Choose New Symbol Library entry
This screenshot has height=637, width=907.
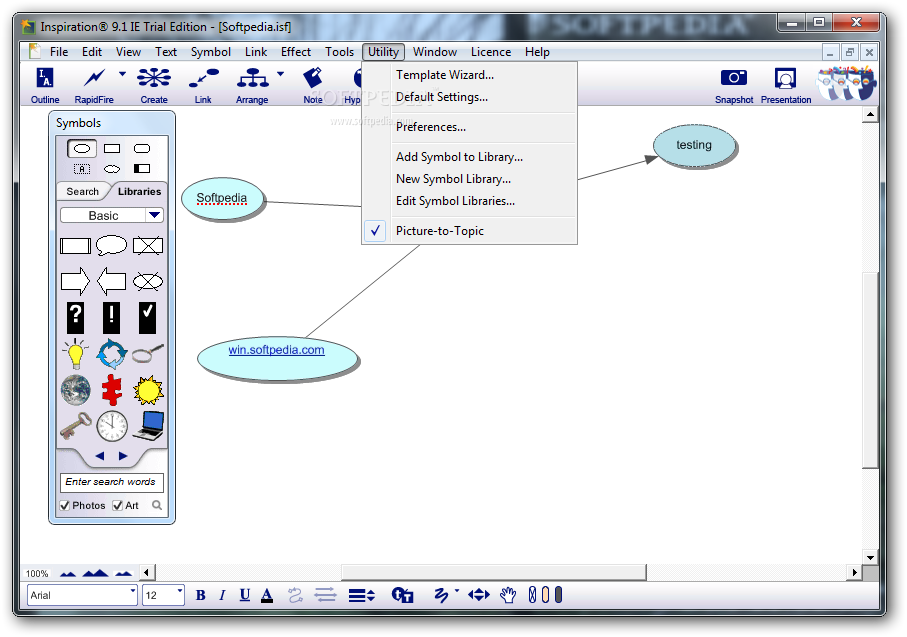pyautogui.click(x=469, y=179)
